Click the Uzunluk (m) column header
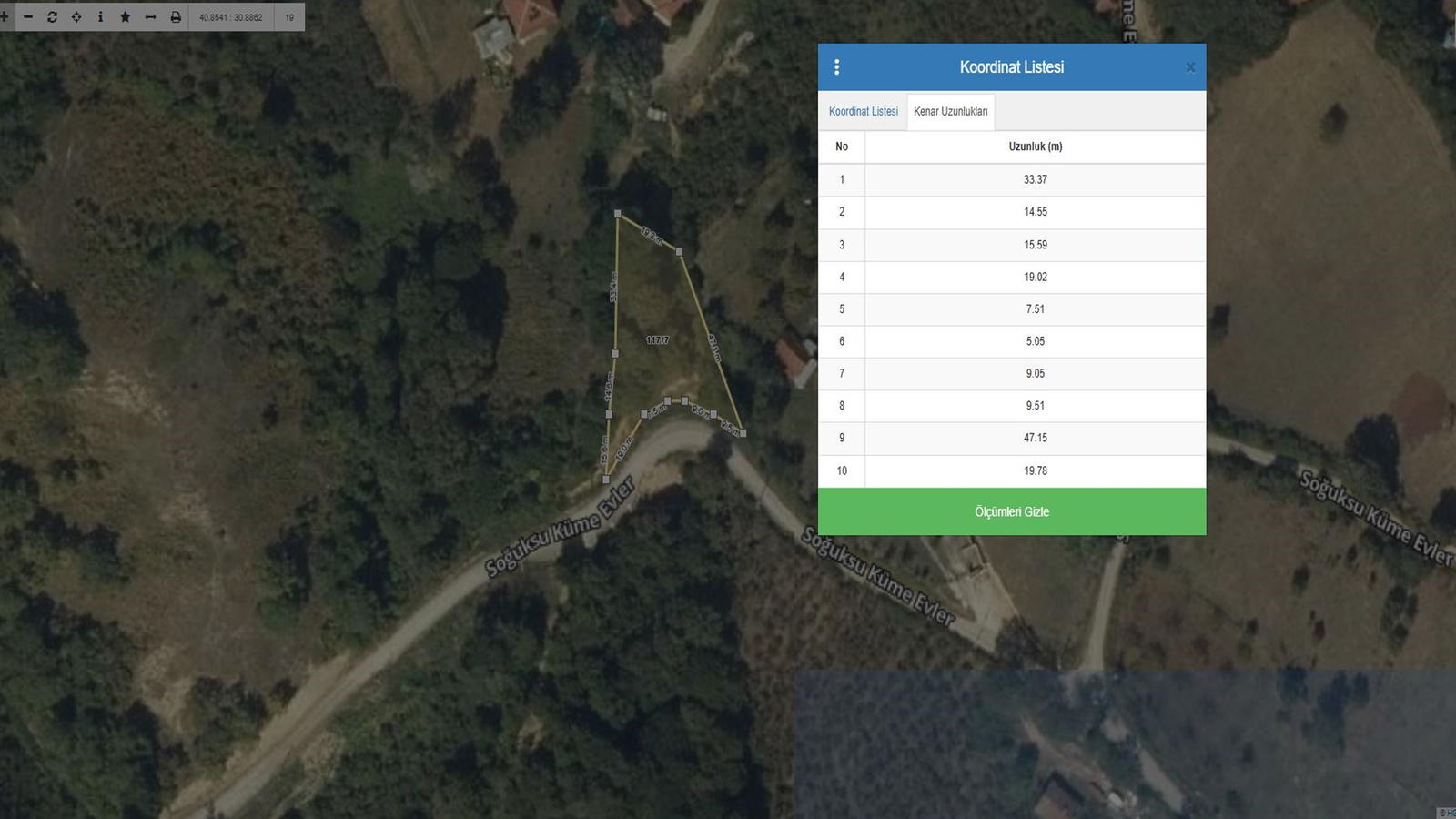This screenshot has height=819, width=1456. [1035, 147]
